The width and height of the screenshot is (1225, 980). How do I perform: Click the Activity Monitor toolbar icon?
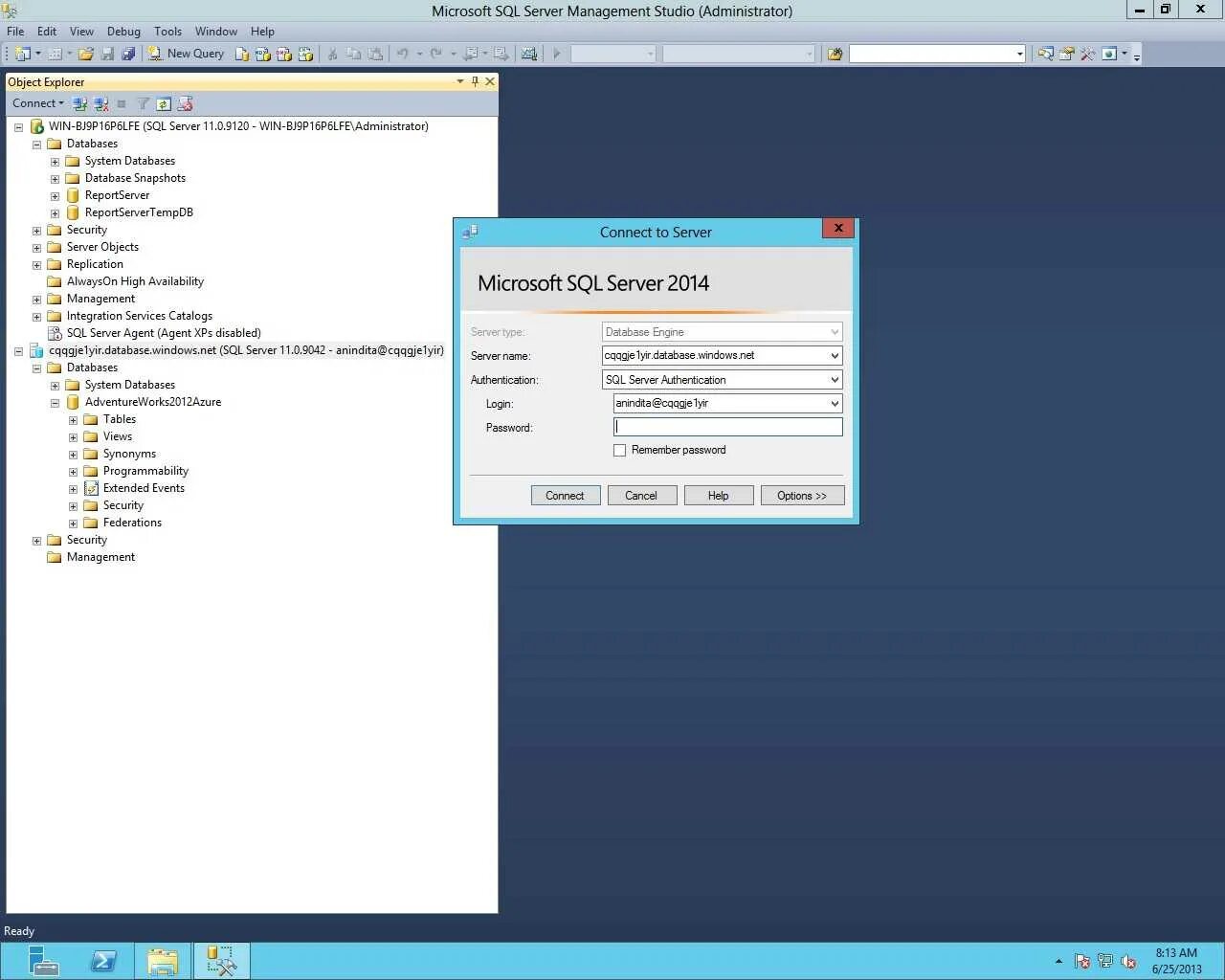529,54
